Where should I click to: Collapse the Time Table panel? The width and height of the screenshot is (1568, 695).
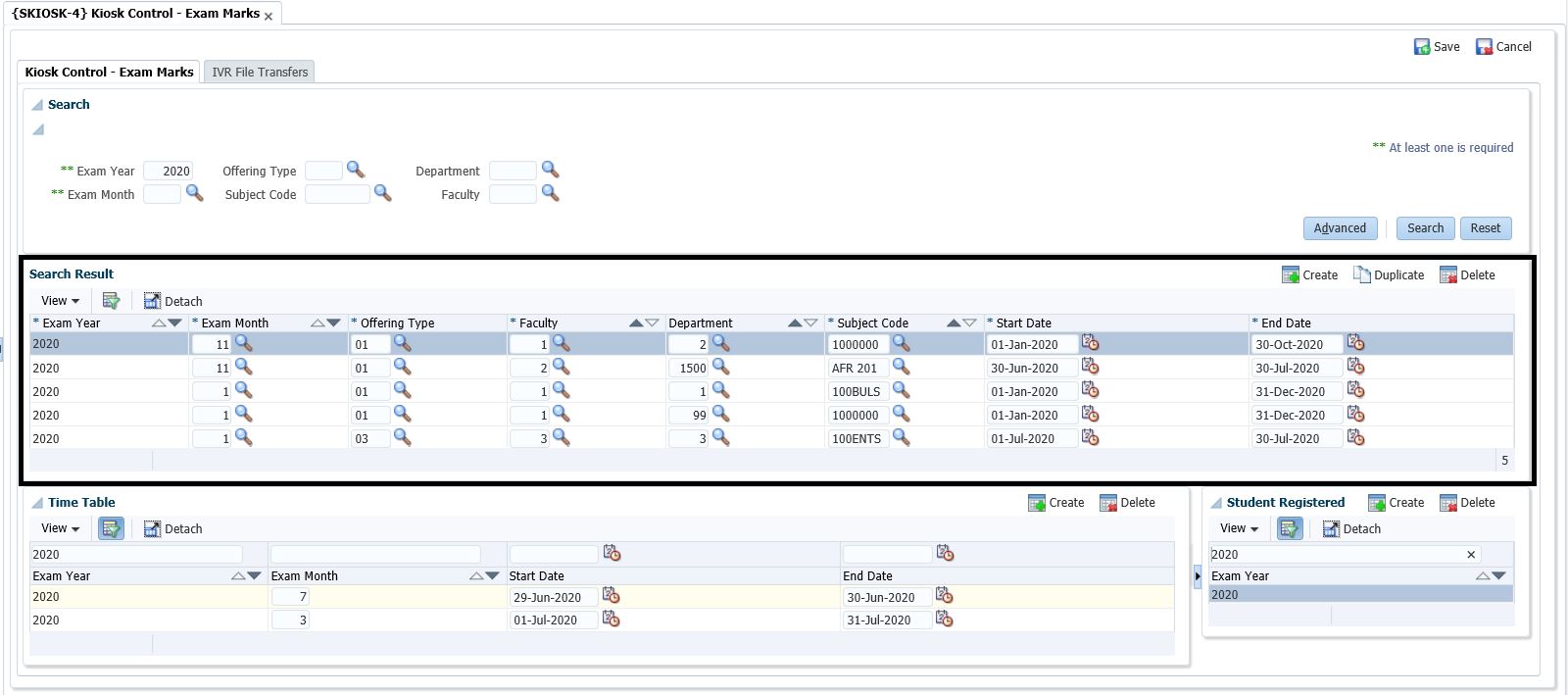37,503
